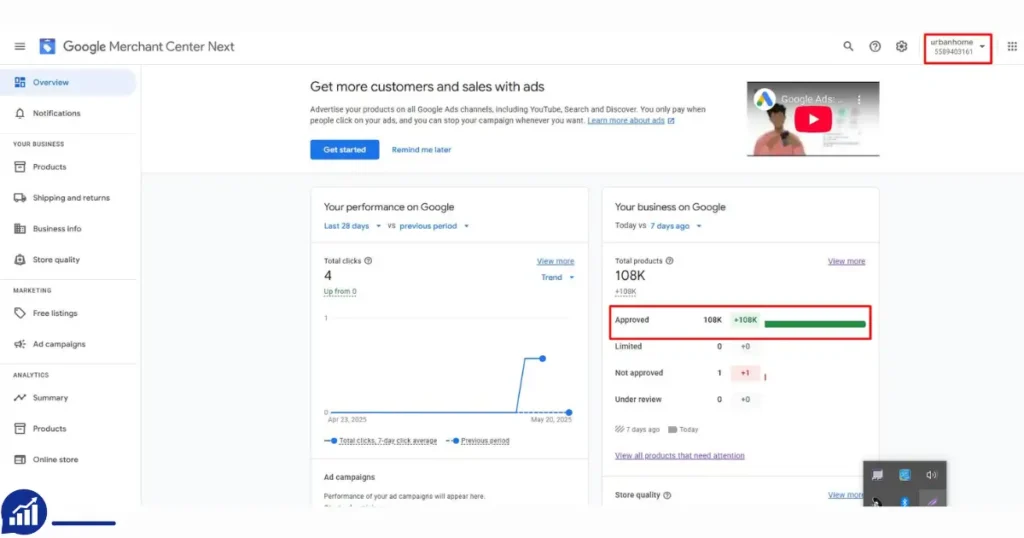Click the Total products info icon
Viewport: 1024px width, 538px height.
[669, 261]
